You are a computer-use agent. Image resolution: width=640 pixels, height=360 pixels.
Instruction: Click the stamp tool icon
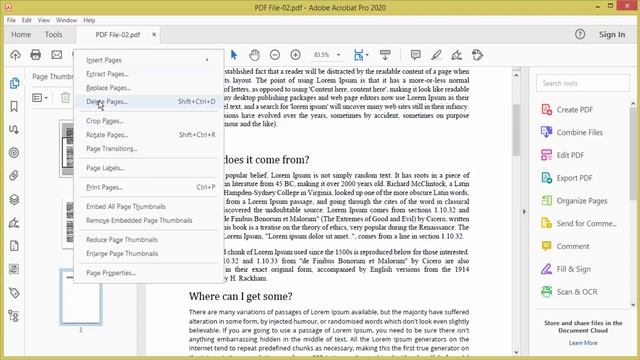click(478, 55)
